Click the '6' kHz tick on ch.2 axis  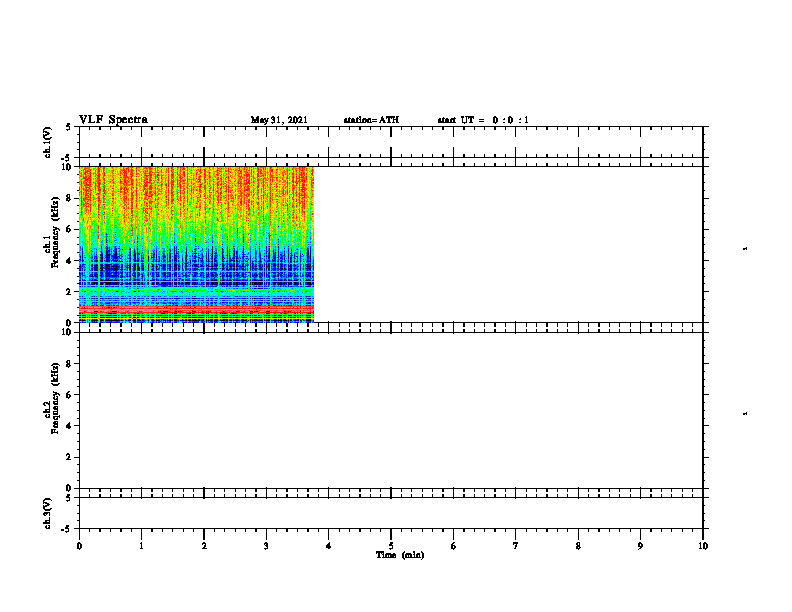pyautogui.click(x=69, y=395)
